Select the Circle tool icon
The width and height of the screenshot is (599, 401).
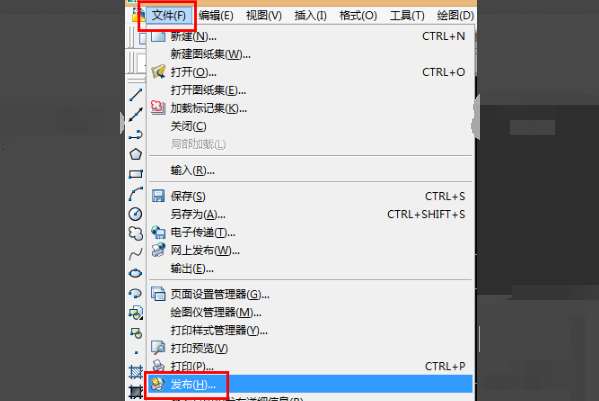[136, 214]
